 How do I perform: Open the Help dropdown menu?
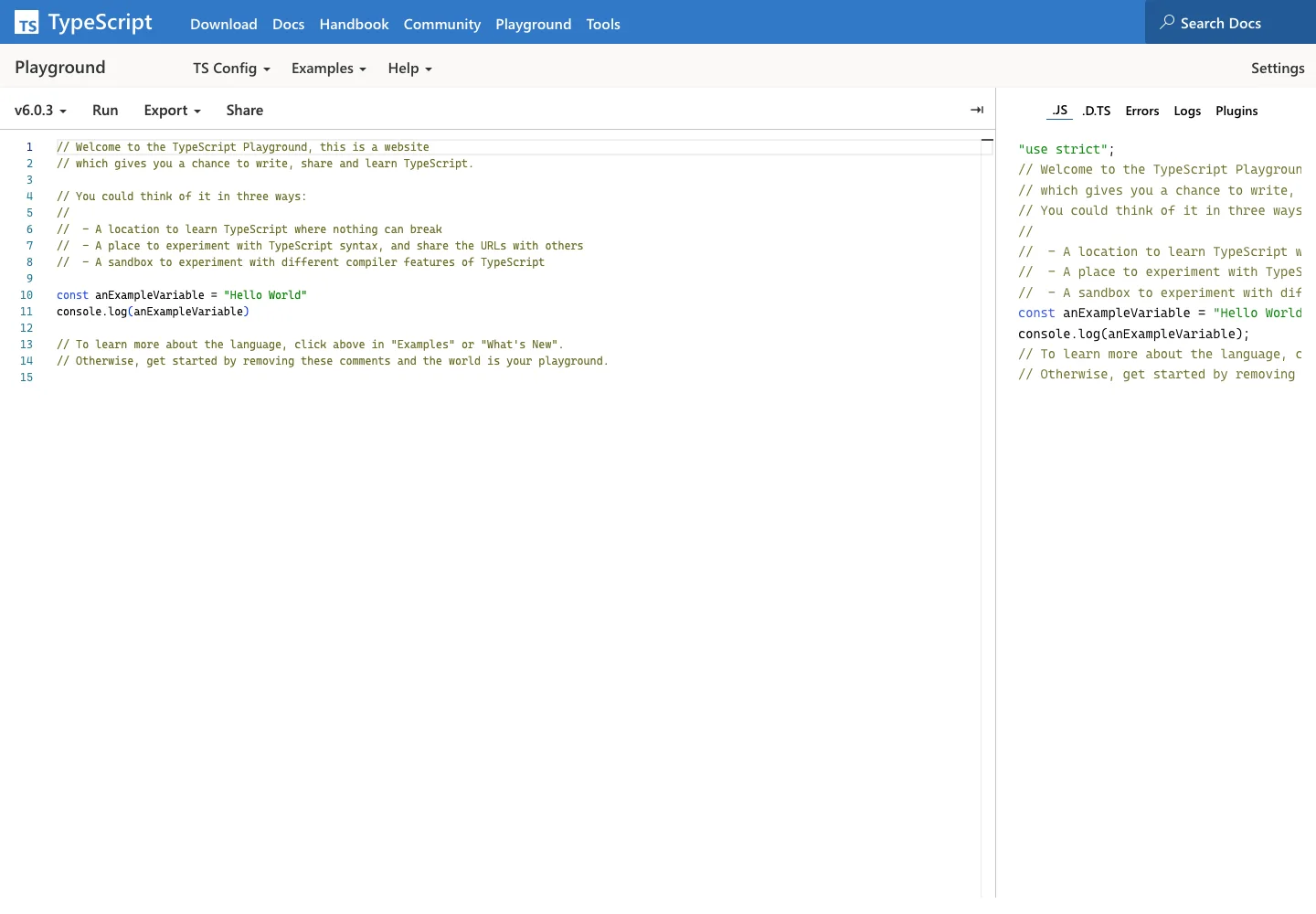[409, 69]
